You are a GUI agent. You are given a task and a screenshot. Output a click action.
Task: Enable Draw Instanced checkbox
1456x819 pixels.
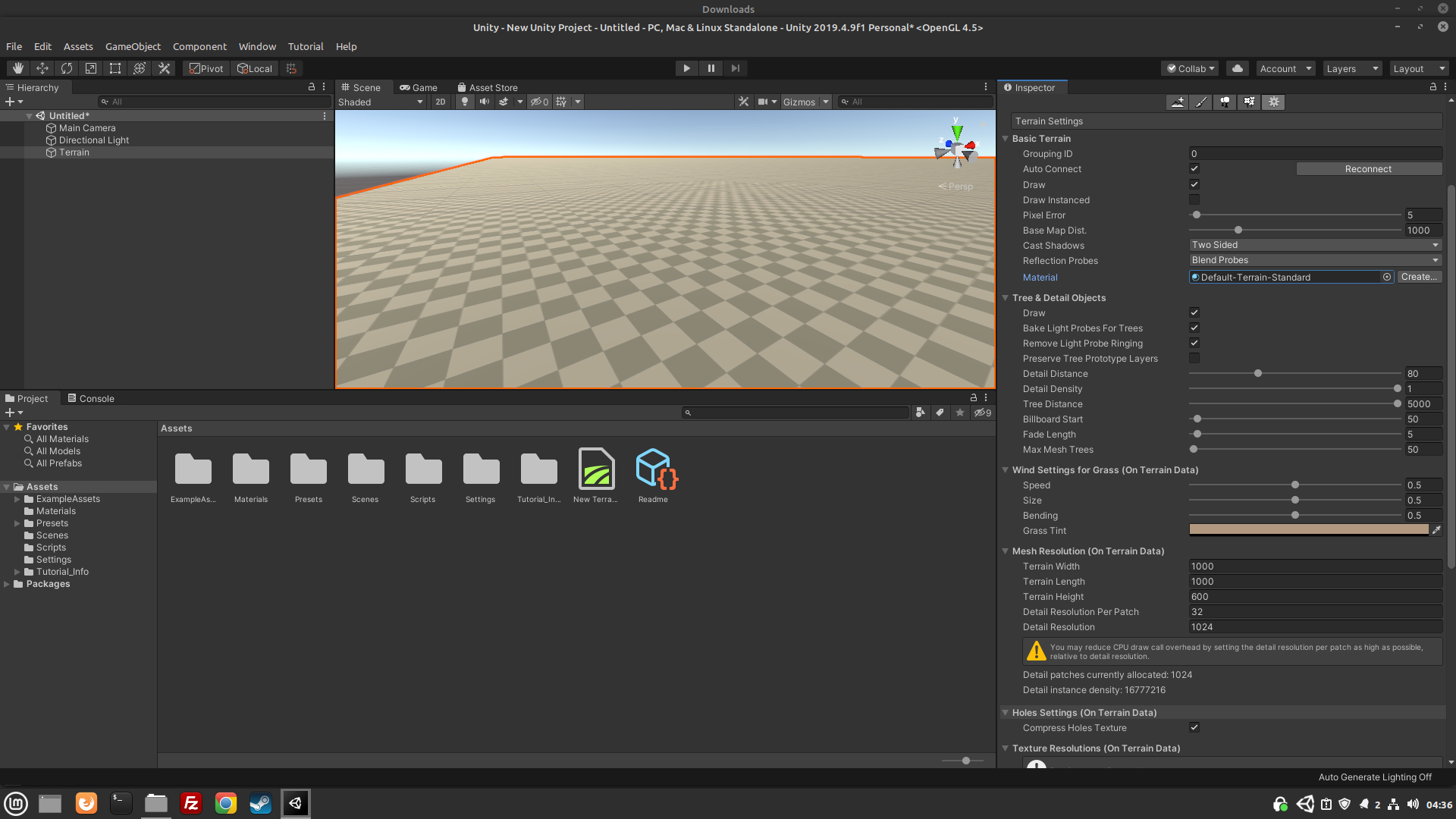[x=1194, y=199]
